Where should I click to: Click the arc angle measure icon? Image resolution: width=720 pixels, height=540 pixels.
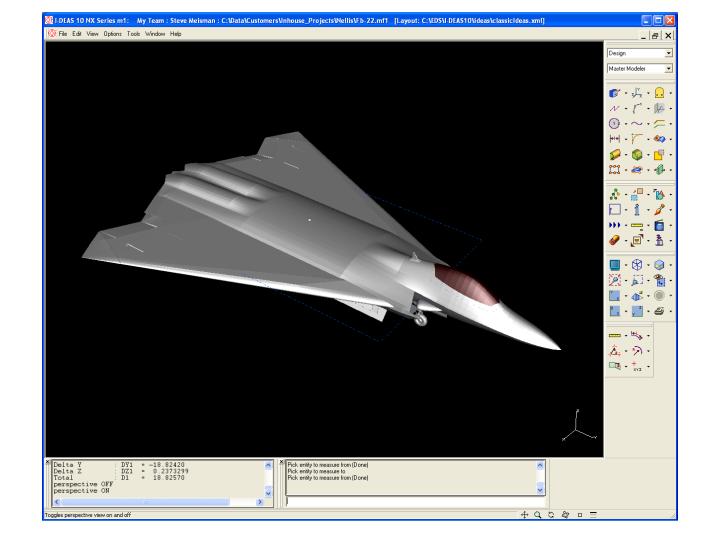[x=636, y=351]
